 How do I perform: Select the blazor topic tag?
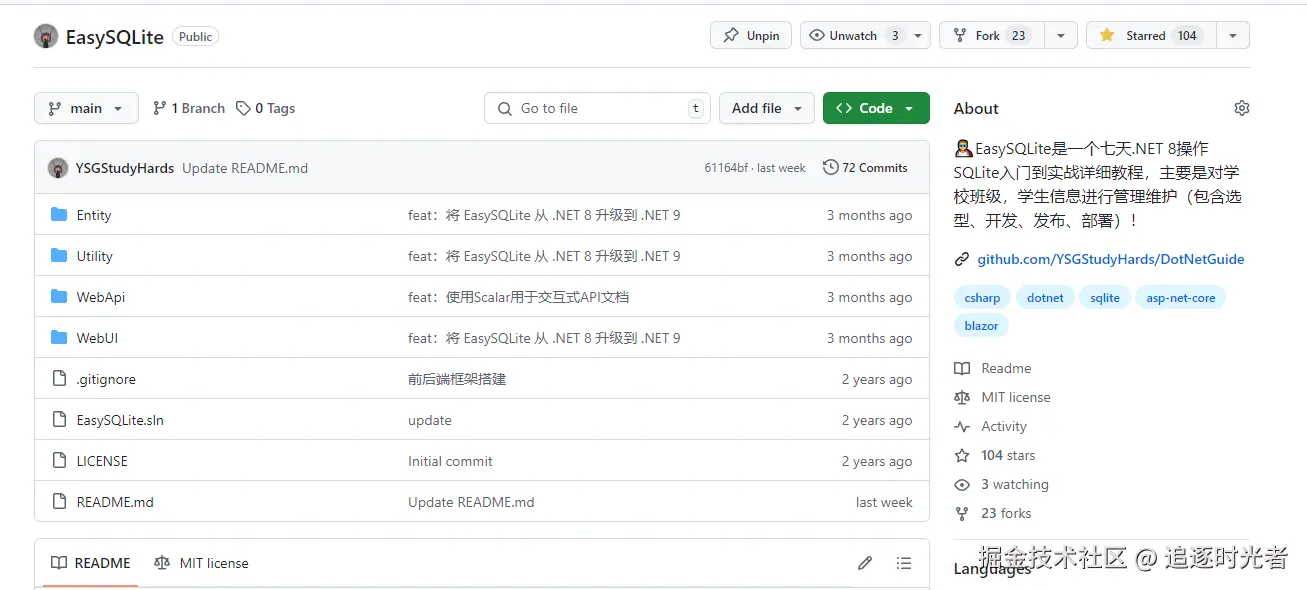tap(981, 325)
